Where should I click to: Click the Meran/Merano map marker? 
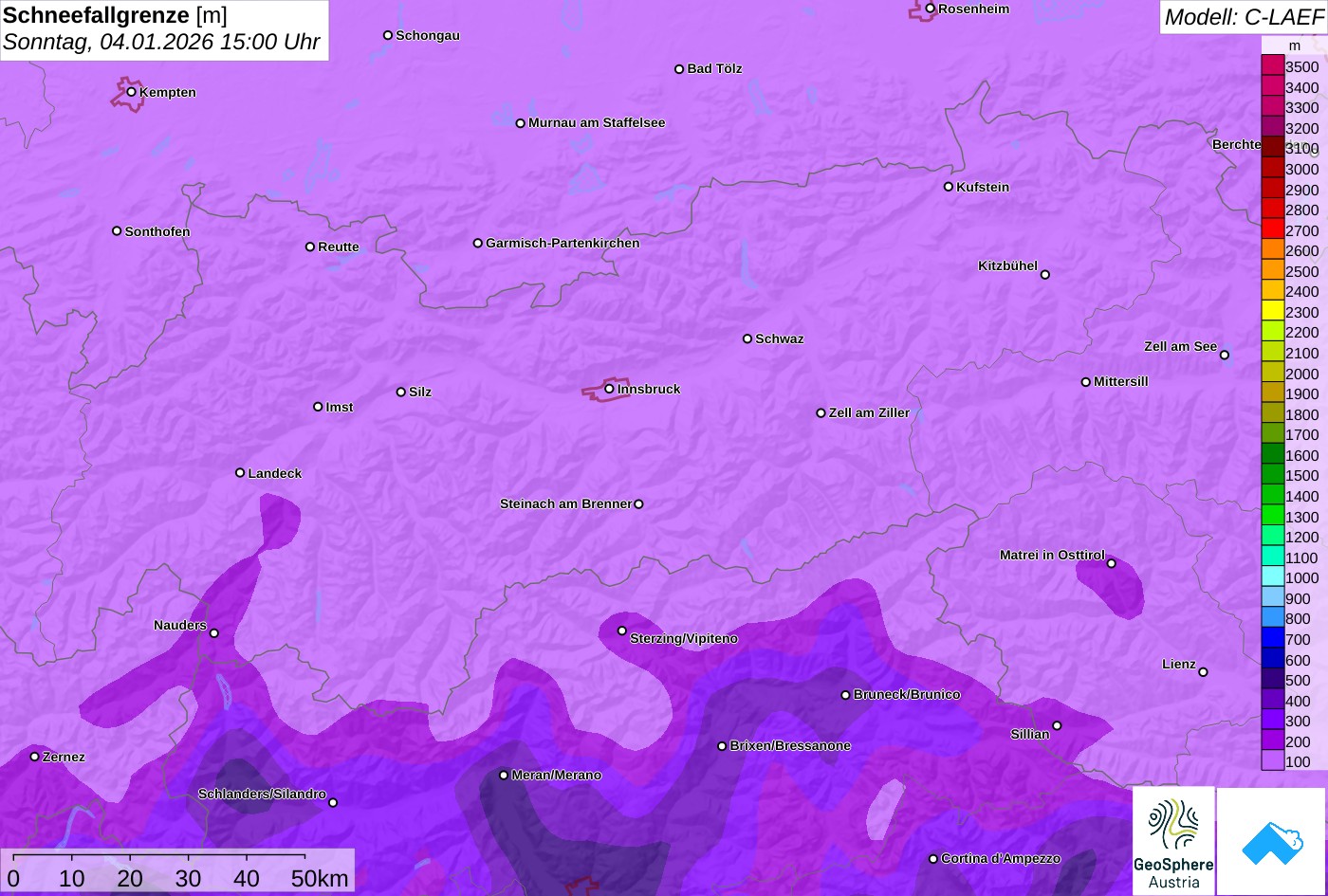504,775
